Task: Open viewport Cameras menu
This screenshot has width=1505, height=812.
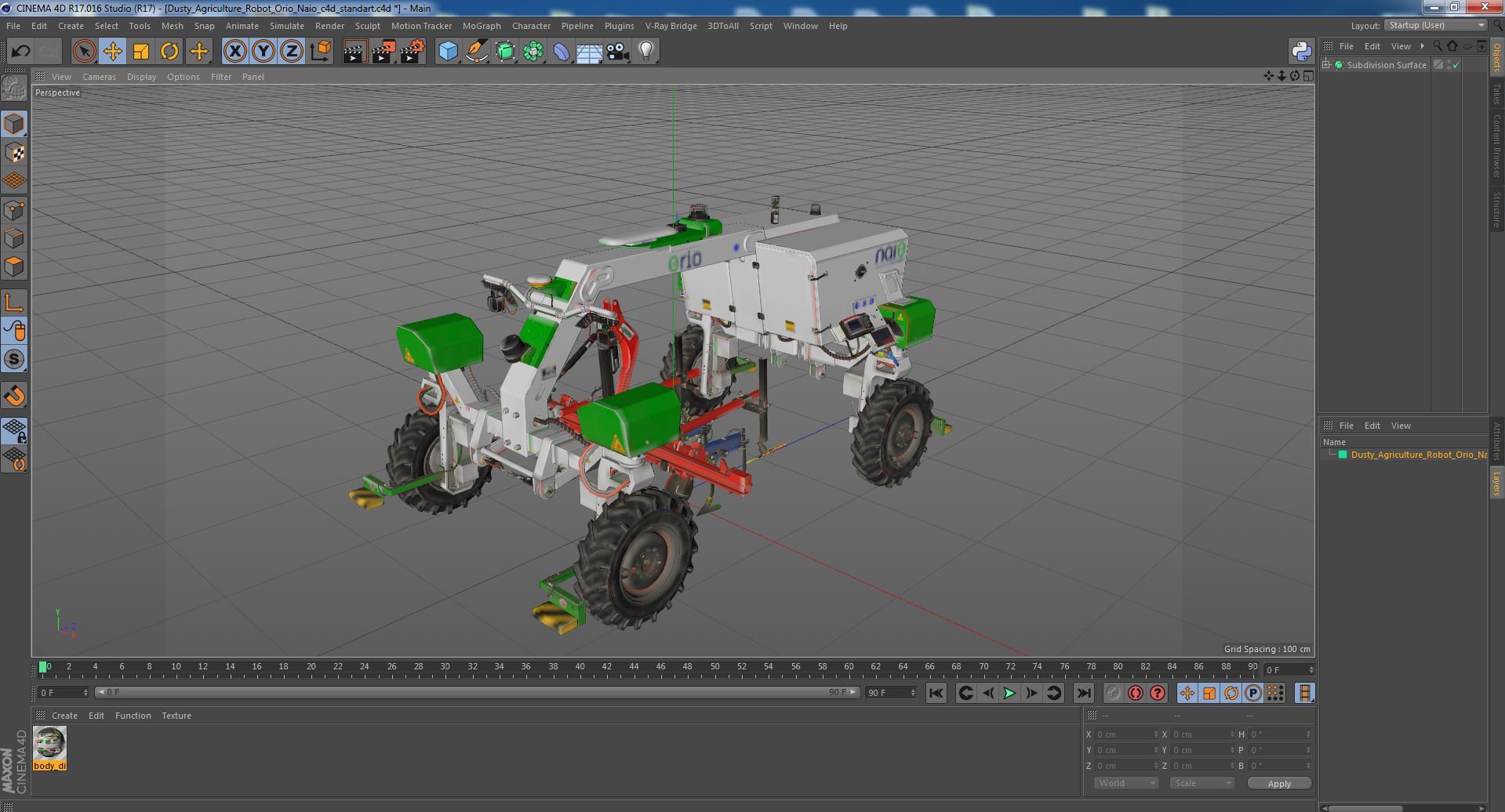Action: 99,77
